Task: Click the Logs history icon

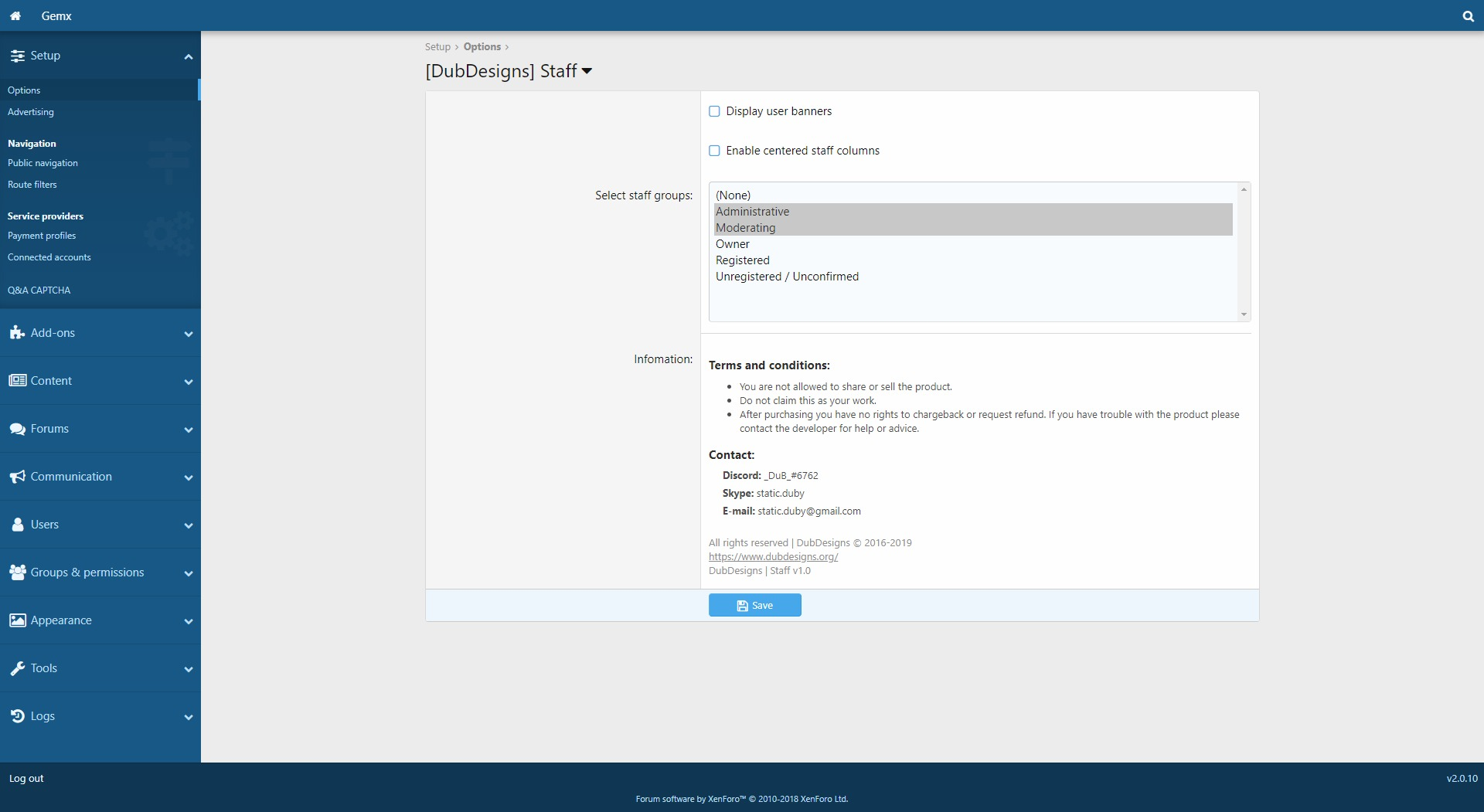Action: [17, 716]
